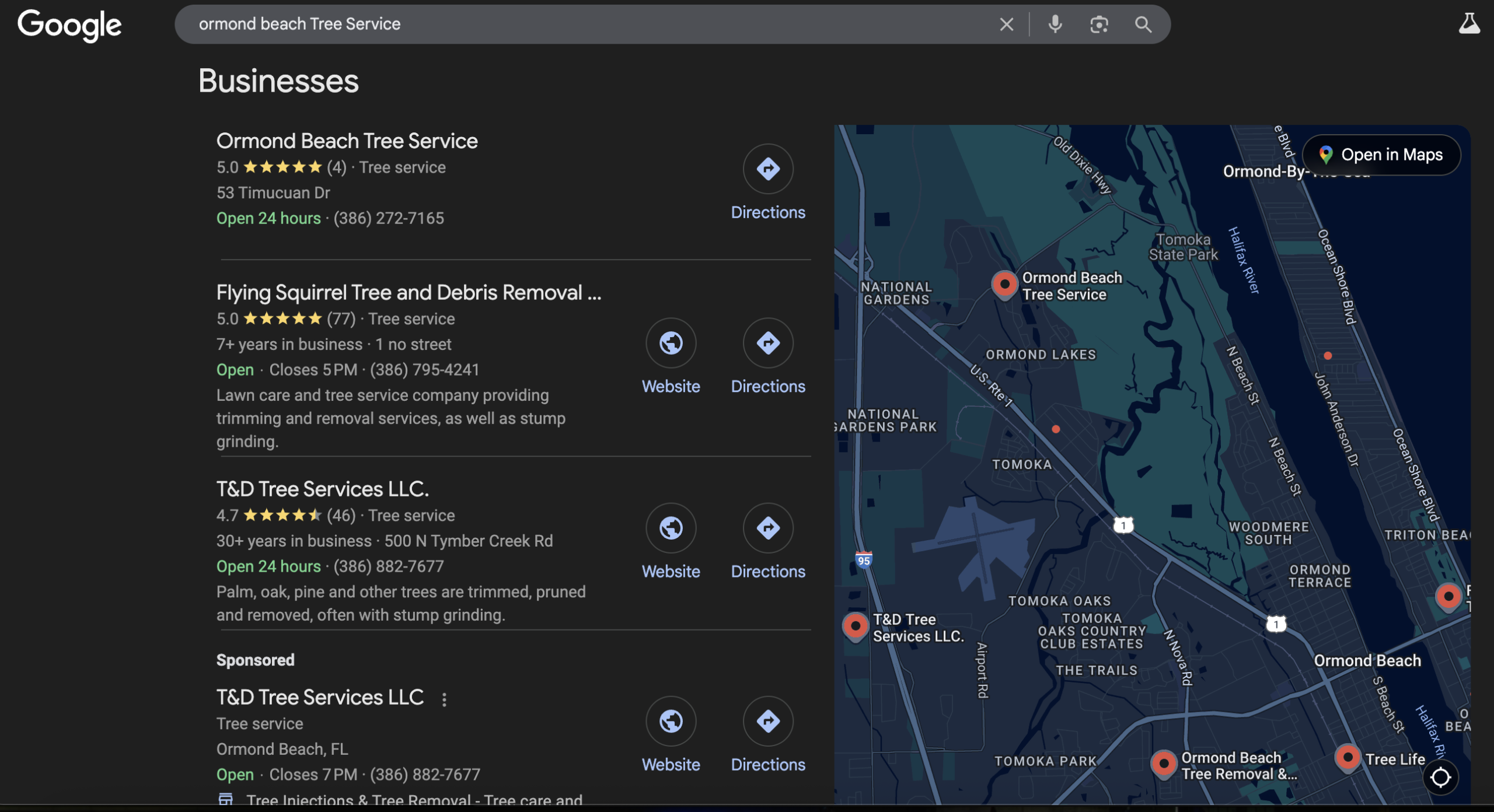
Task: Center map on my location target icon
Action: pyautogui.click(x=1440, y=777)
